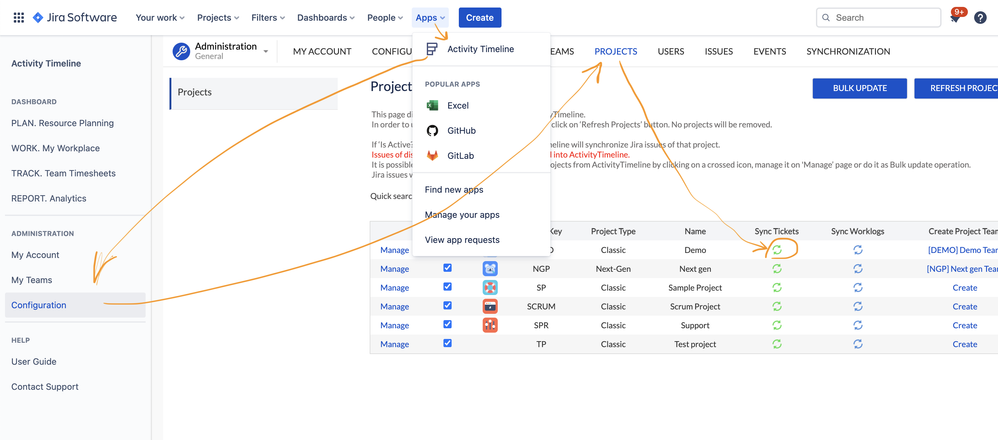Click the SCRUM project avatar icon

click(490, 306)
